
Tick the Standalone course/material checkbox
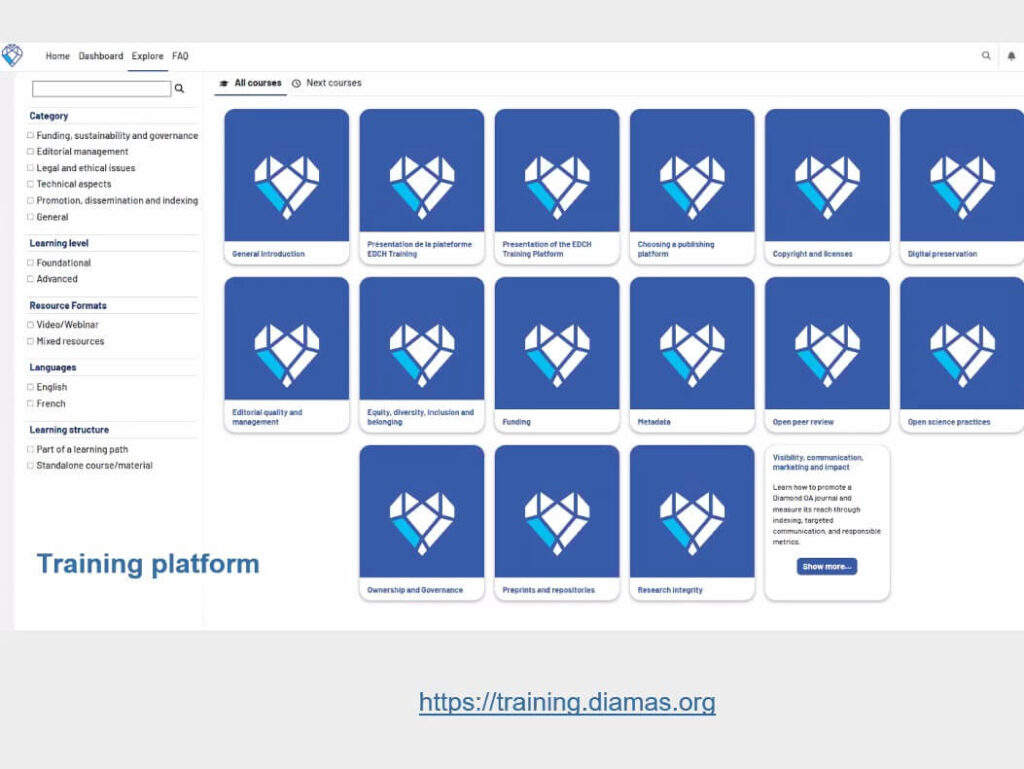[30, 465]
